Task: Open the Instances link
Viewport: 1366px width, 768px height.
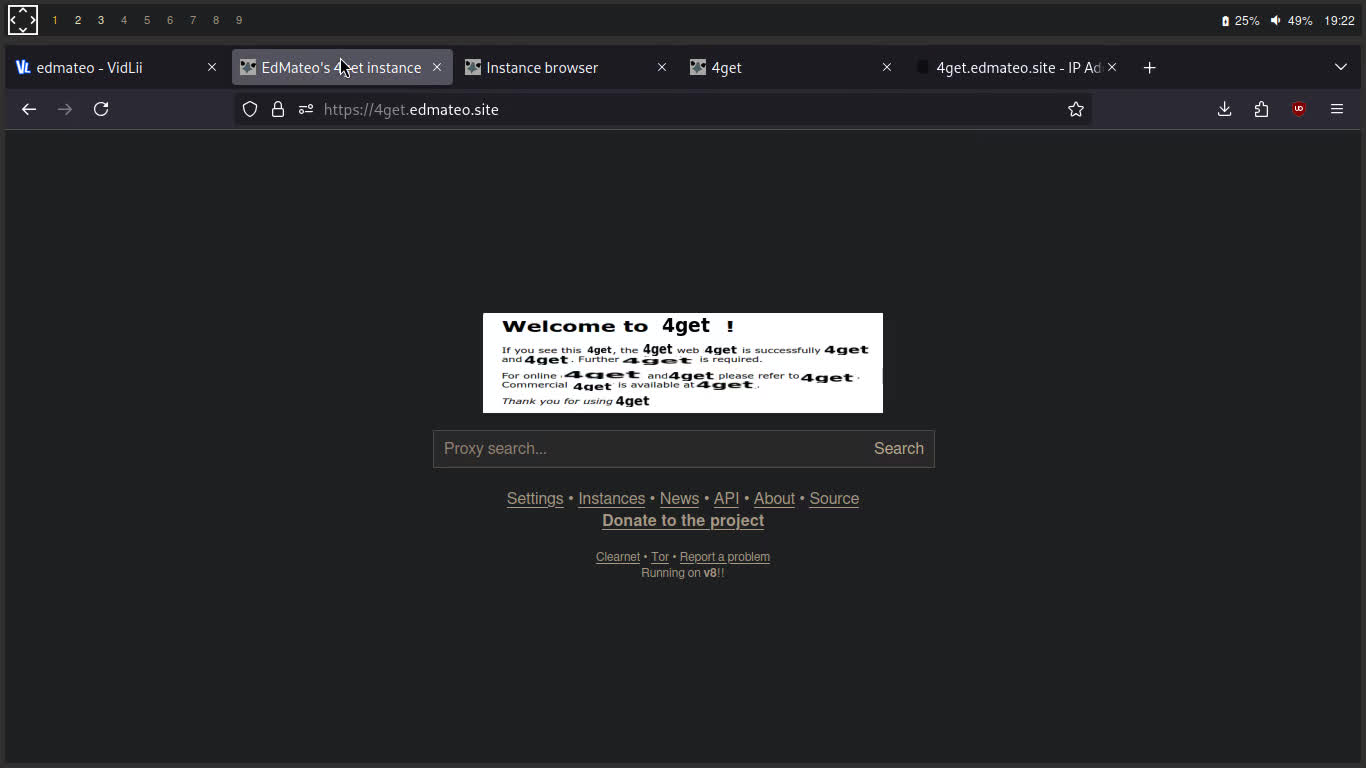Action: click(611, 499)
